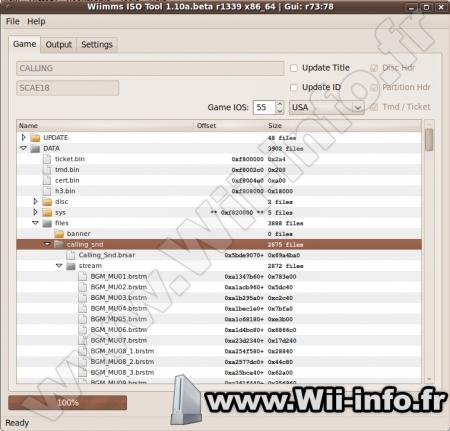Screen dimensions: 450x431
Task: Open the USA region dropdown
Action: (x=326, y=107)
